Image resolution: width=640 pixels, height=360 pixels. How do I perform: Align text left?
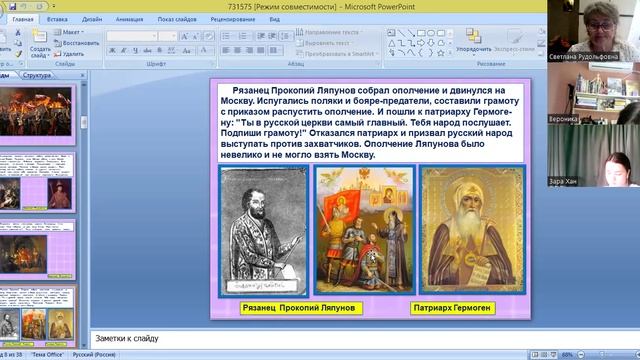(x=226, y=51)
